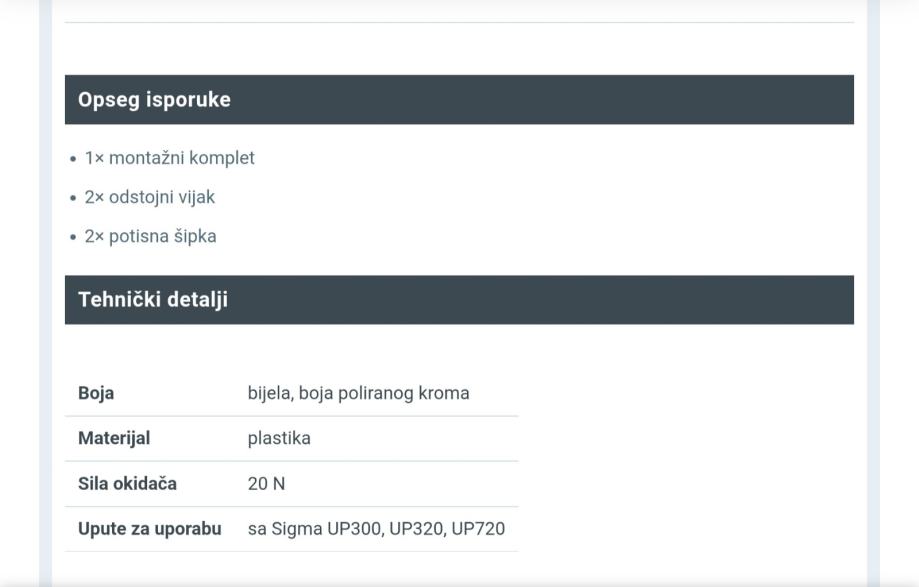
Task: Click the horizontal divider above "Opseg isporuke"
Action: coord(459,22)
